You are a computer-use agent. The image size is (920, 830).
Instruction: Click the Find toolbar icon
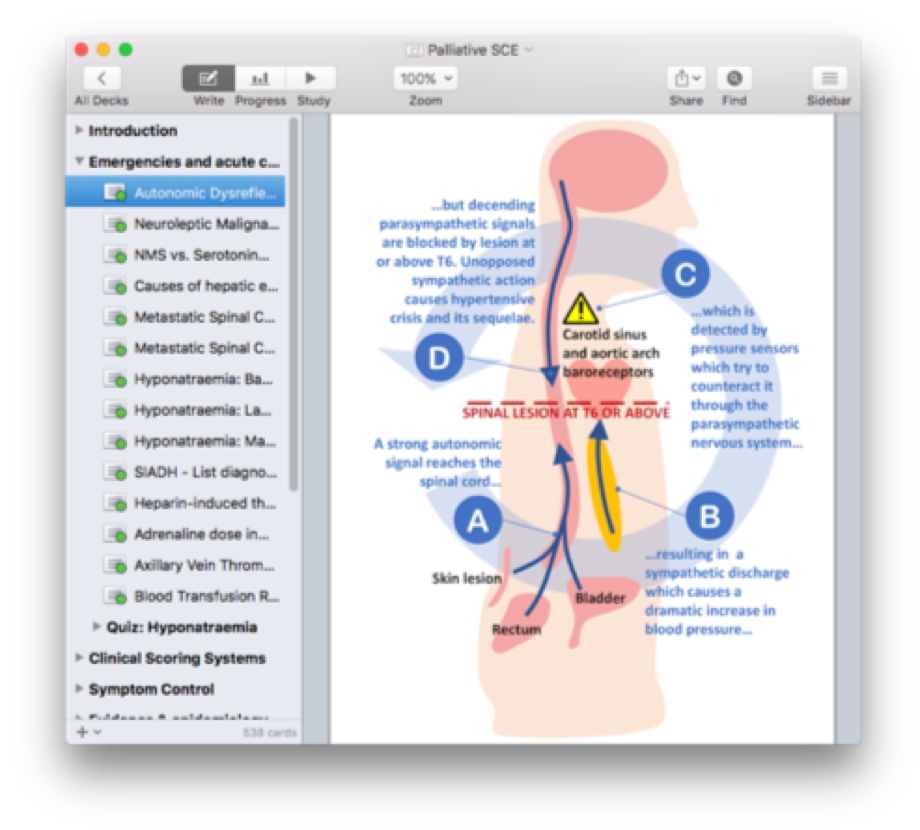click(735, 79)
